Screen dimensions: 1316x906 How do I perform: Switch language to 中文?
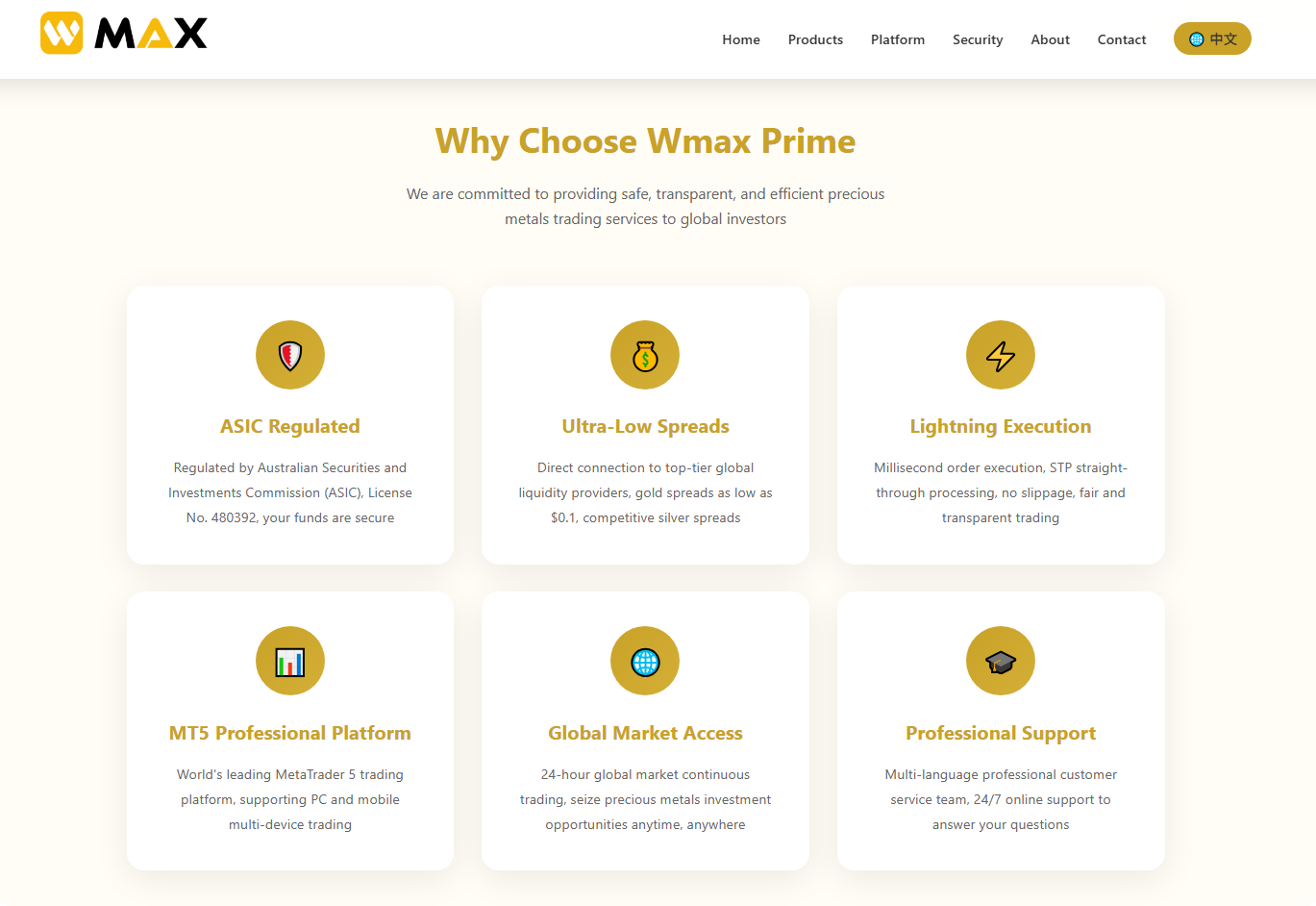coord(1223,39)
